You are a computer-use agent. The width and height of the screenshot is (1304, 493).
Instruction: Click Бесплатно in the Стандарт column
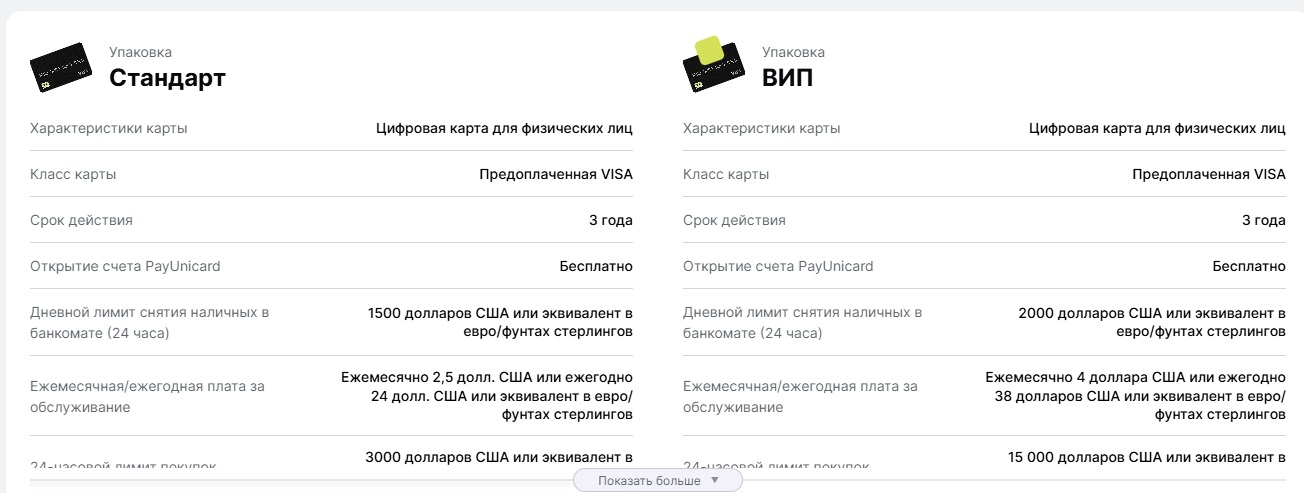596,266
